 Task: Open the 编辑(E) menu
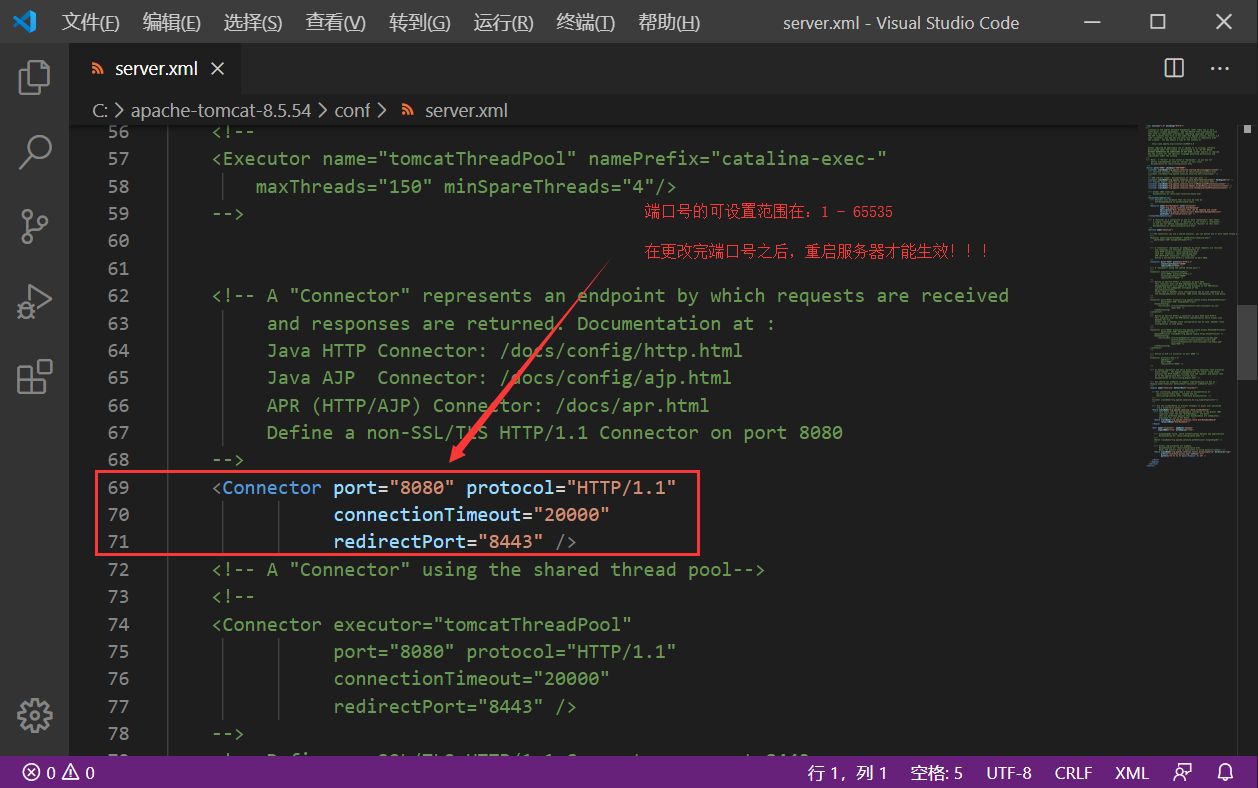click(x=172, y=22)
